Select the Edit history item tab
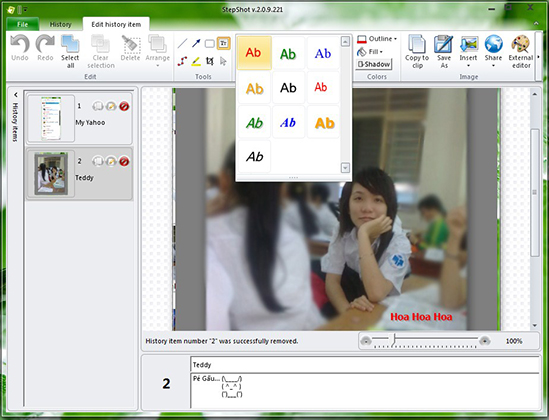 [116, 24]
